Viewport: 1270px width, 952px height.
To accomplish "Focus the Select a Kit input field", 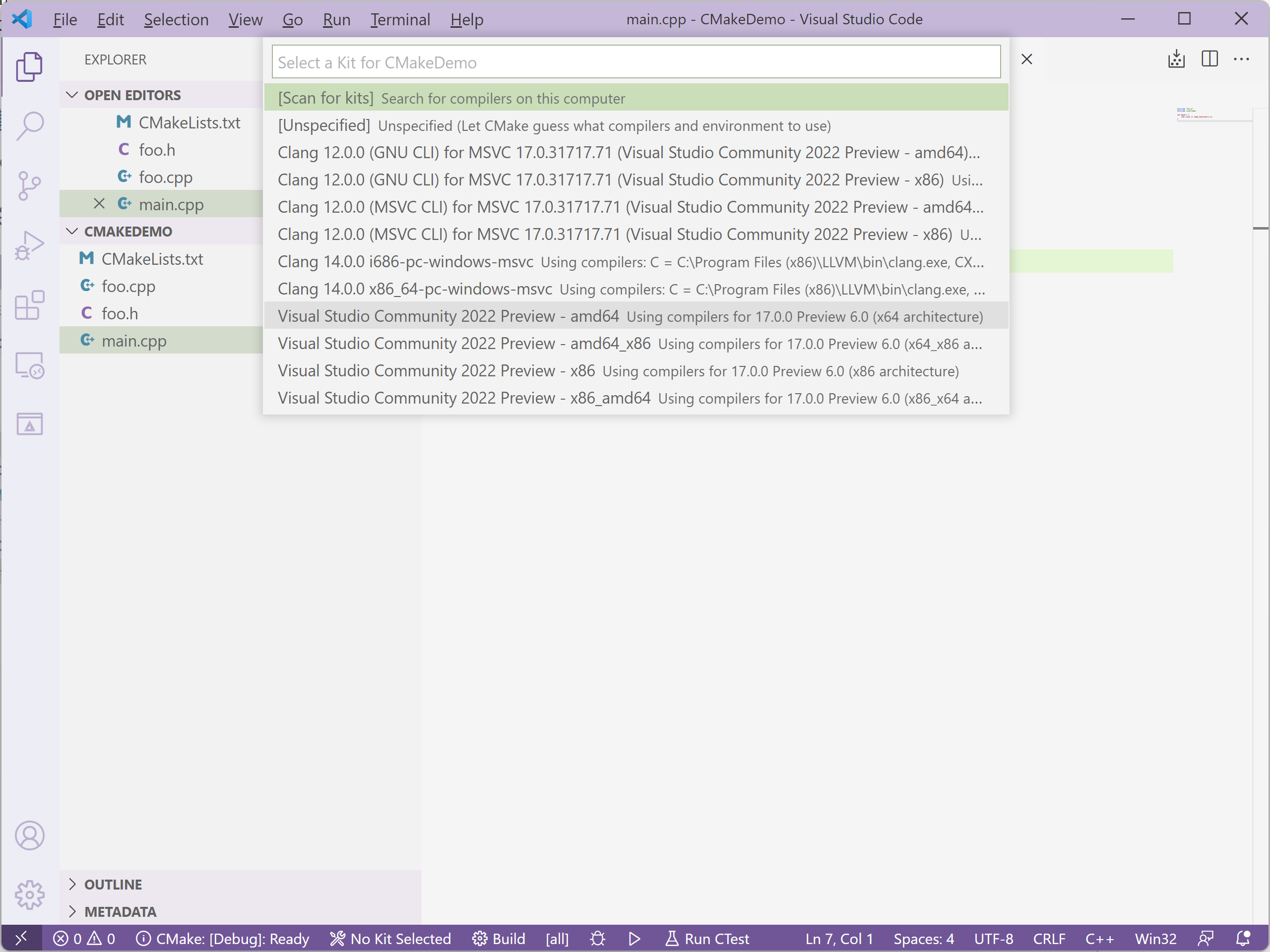I will [x=636, y=62].
